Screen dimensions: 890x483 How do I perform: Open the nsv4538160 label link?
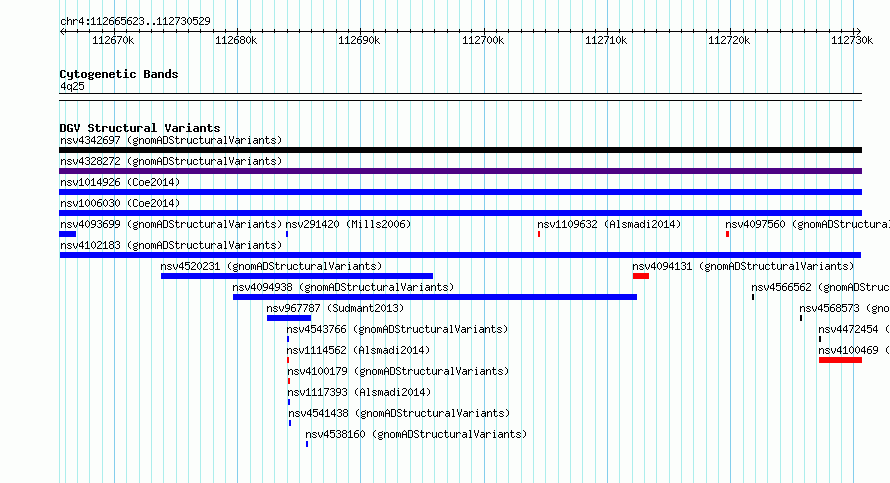tap(417, 434)
